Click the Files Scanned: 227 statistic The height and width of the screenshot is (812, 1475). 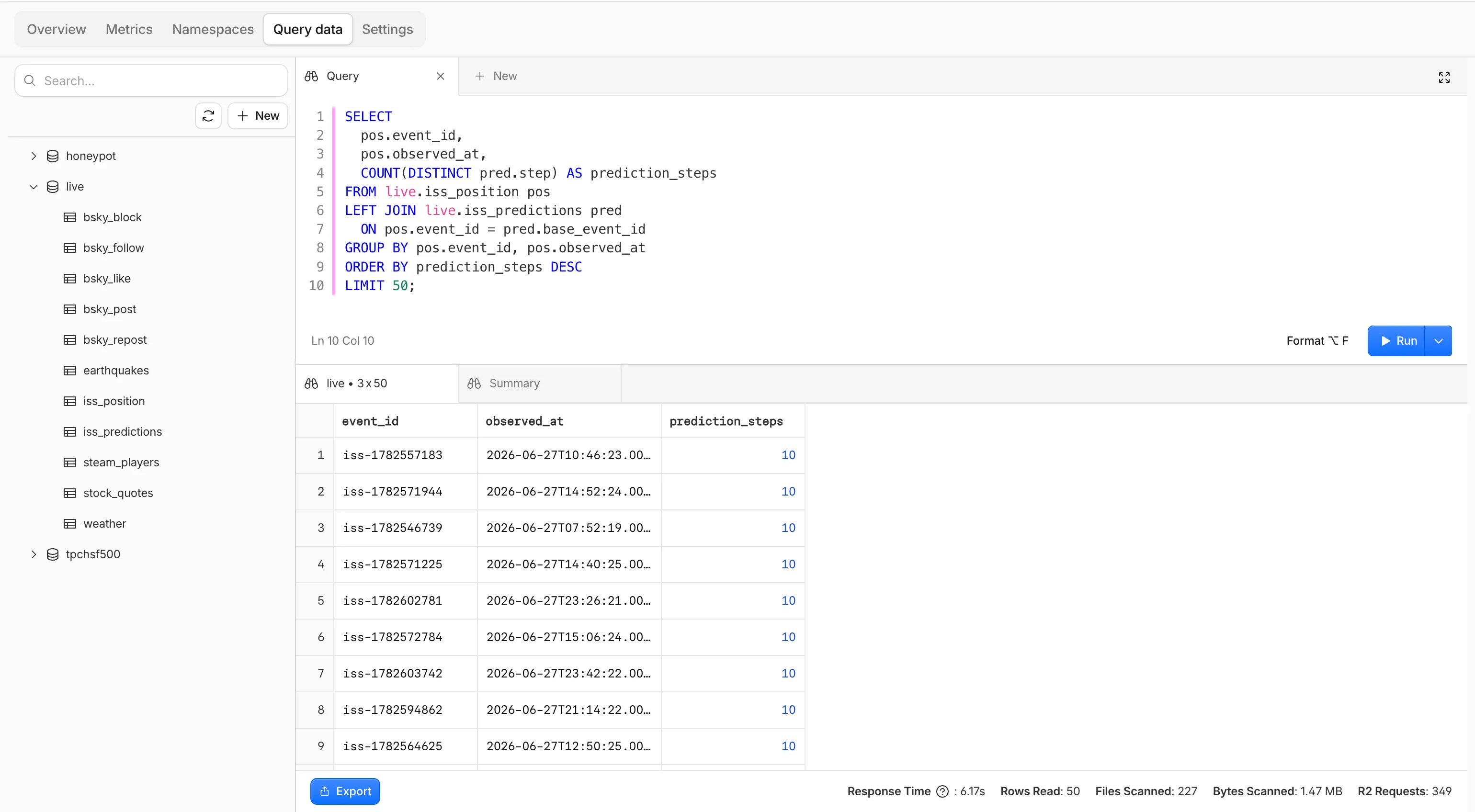(x=1146, y=791)
